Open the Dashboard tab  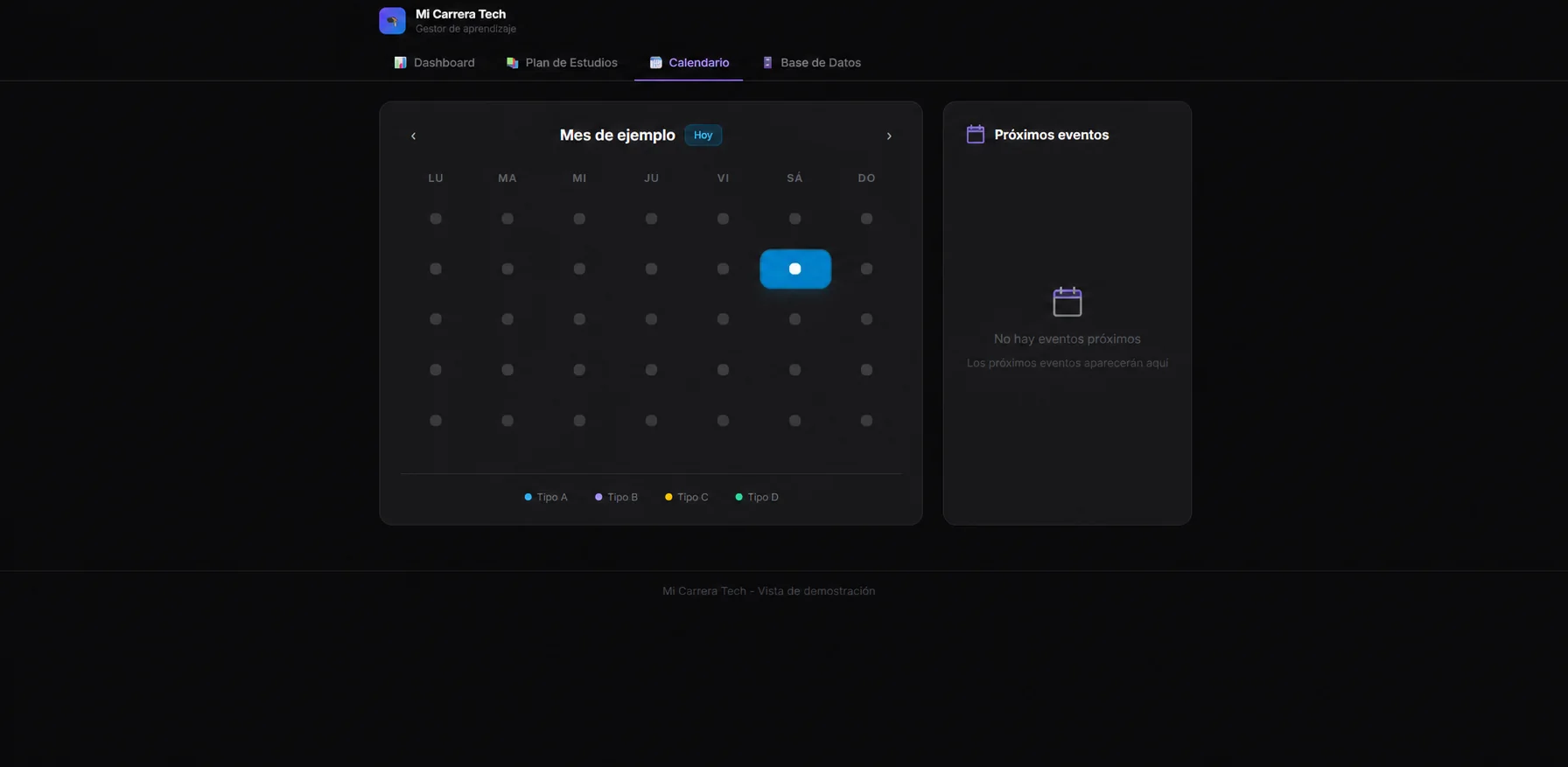click(x=434, y=62)
